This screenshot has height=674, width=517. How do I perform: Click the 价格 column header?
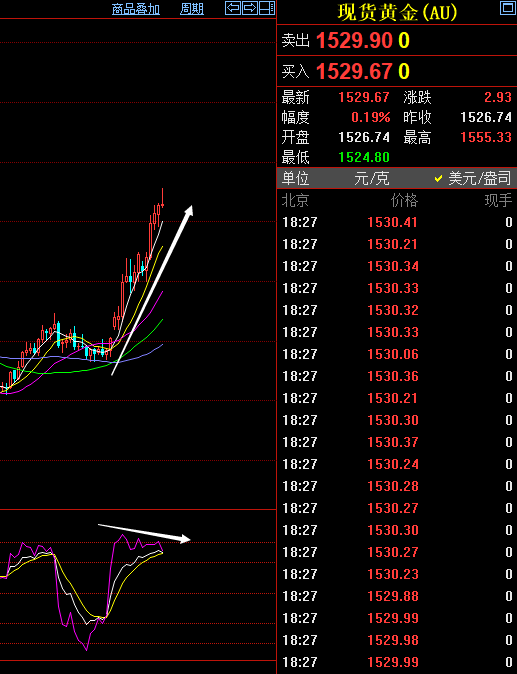click(404, 200)
